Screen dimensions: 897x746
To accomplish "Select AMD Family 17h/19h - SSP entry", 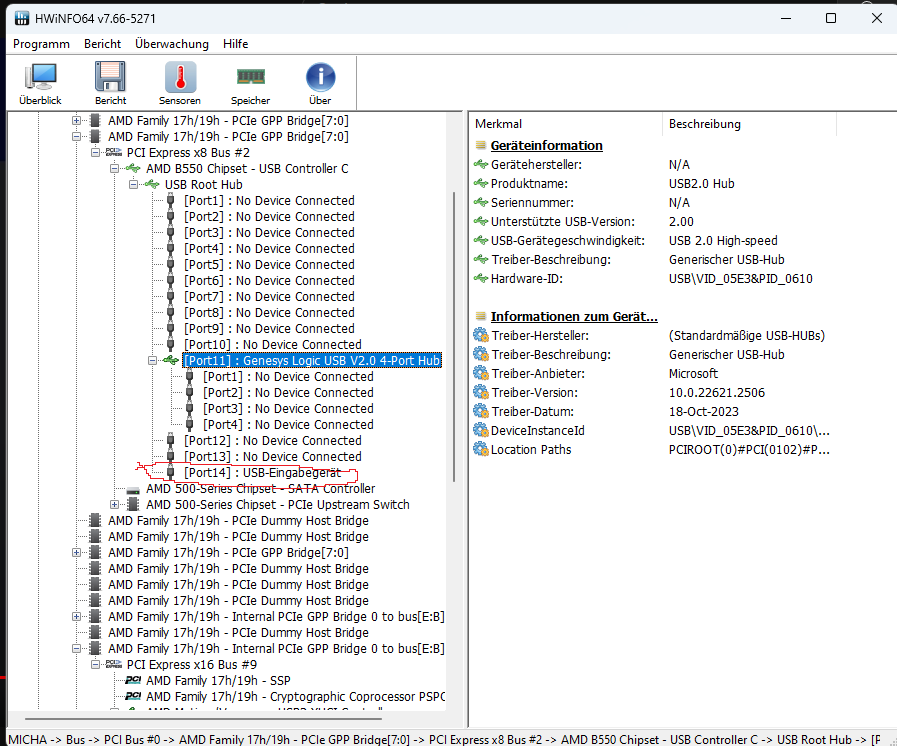I will [x=218, y=681].
